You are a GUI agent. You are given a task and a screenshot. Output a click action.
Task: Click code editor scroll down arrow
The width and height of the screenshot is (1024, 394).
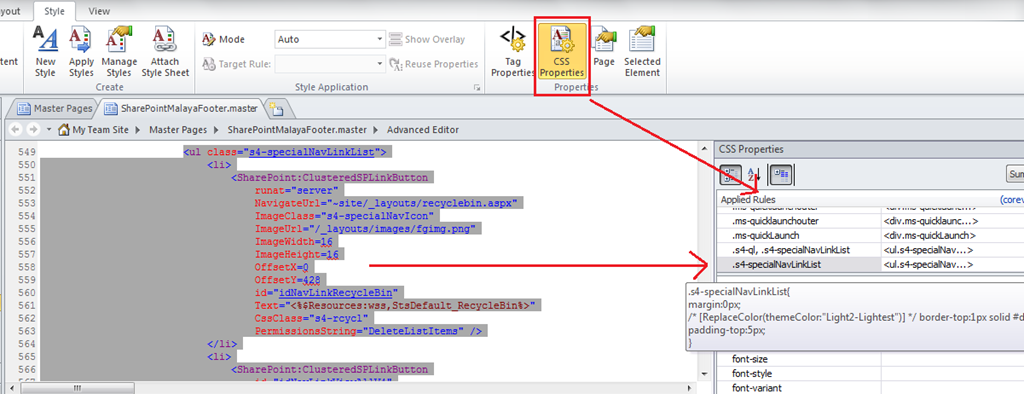click(703, 374)
